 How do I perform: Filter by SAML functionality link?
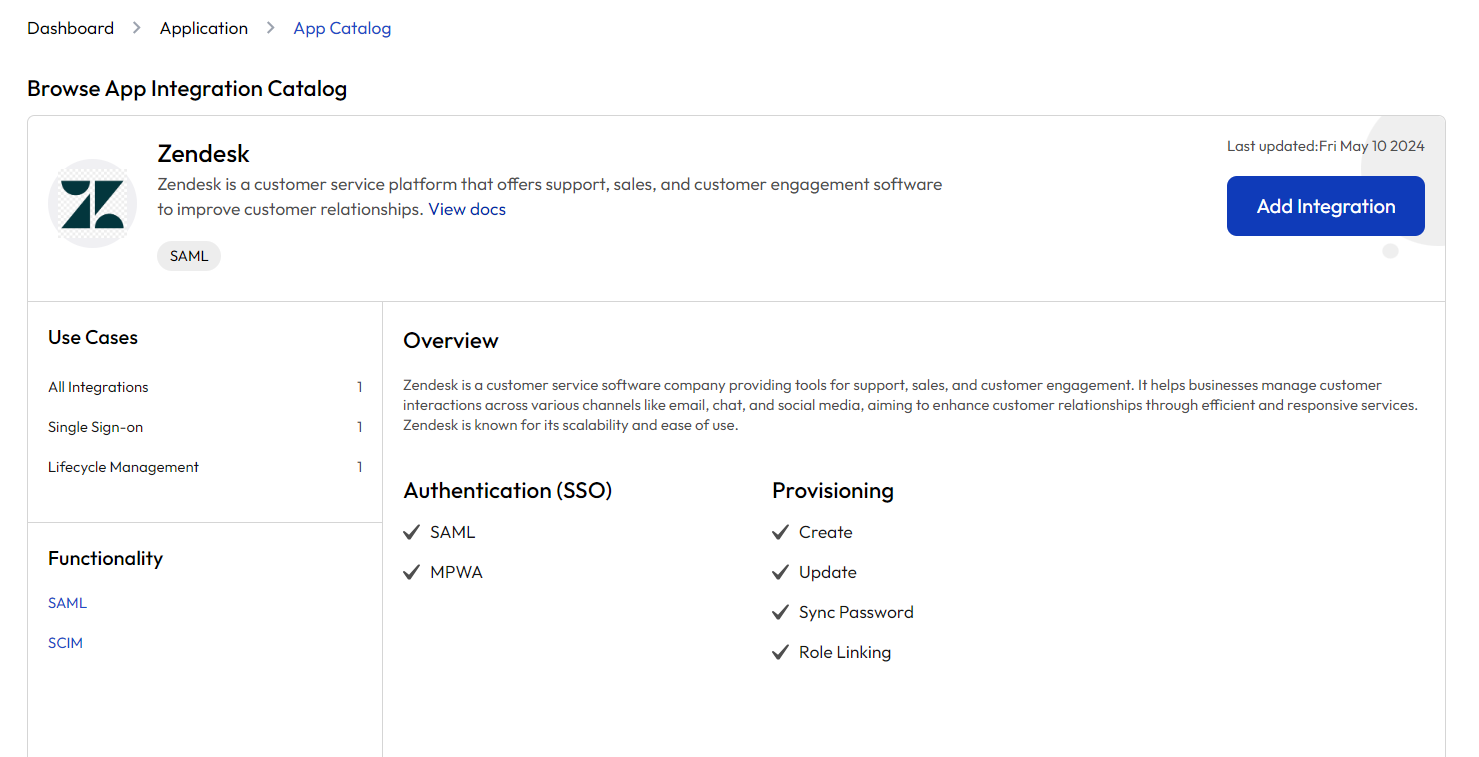[67, 603]
